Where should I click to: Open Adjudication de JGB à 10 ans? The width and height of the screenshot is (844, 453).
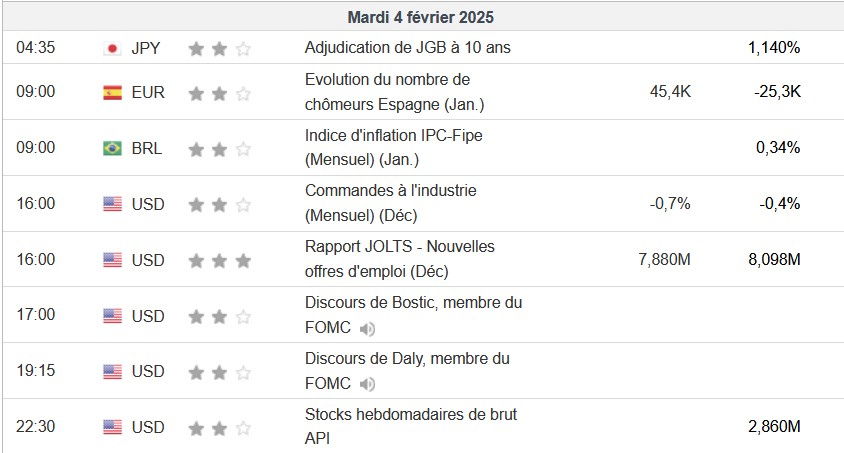tap(408, 47)
